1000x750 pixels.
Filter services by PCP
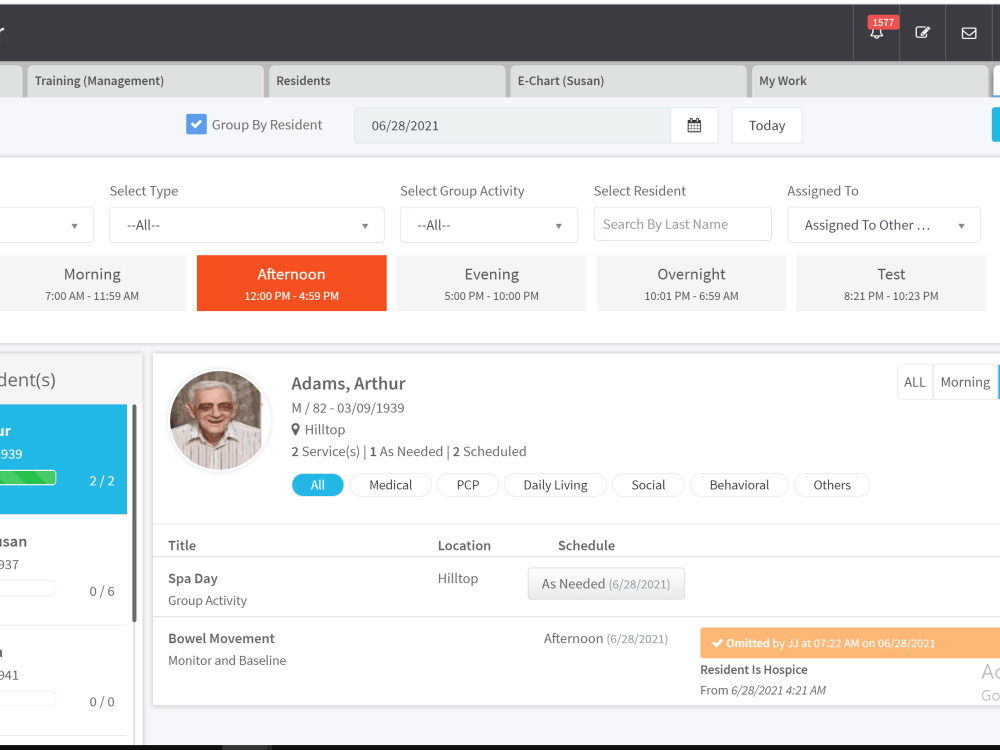coord(468,485)
